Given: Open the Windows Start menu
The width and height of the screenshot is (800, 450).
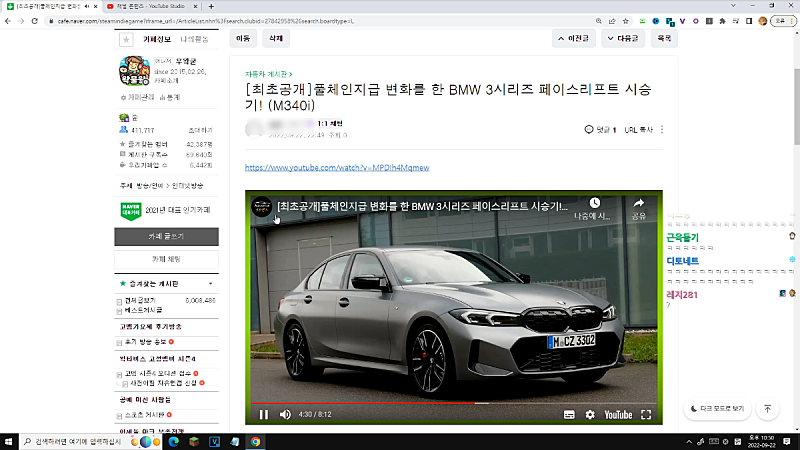Looking at the screenshot, I should 8,441.
